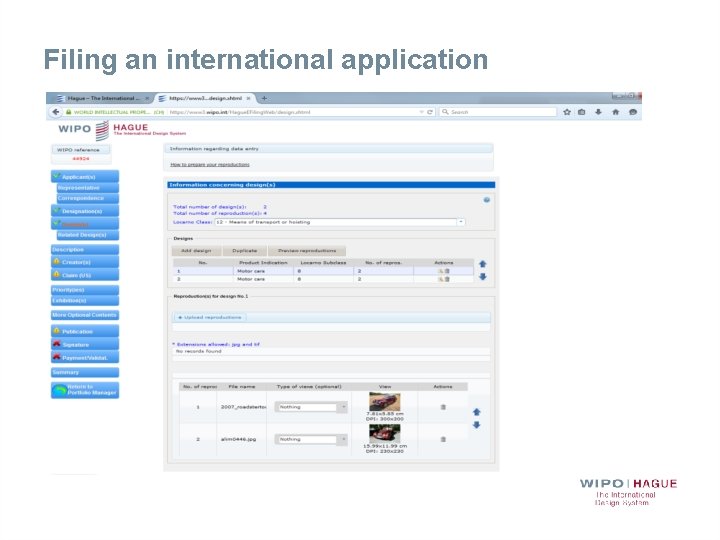Move reproduction down with blue arrow
This screenshot has width=720, height=540.
pos(477,425)
